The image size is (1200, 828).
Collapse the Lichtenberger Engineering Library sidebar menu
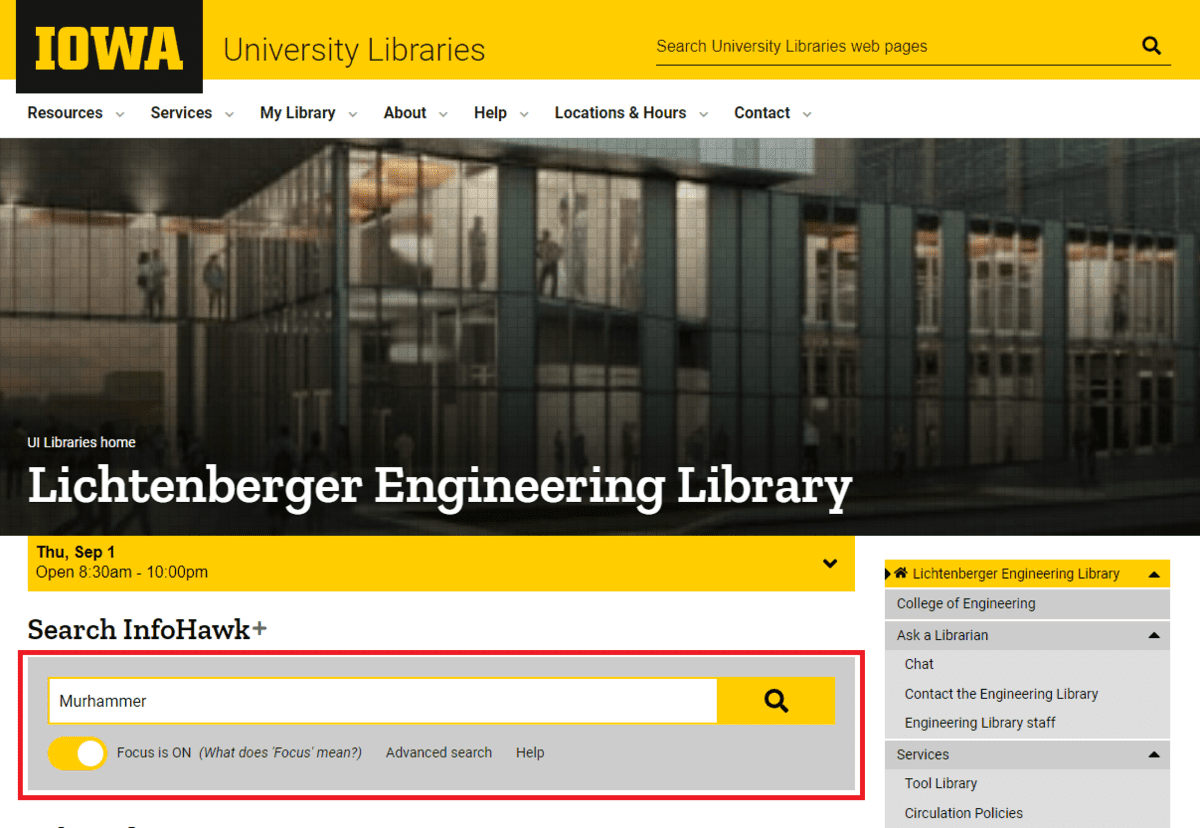[x=1154, y=574]
